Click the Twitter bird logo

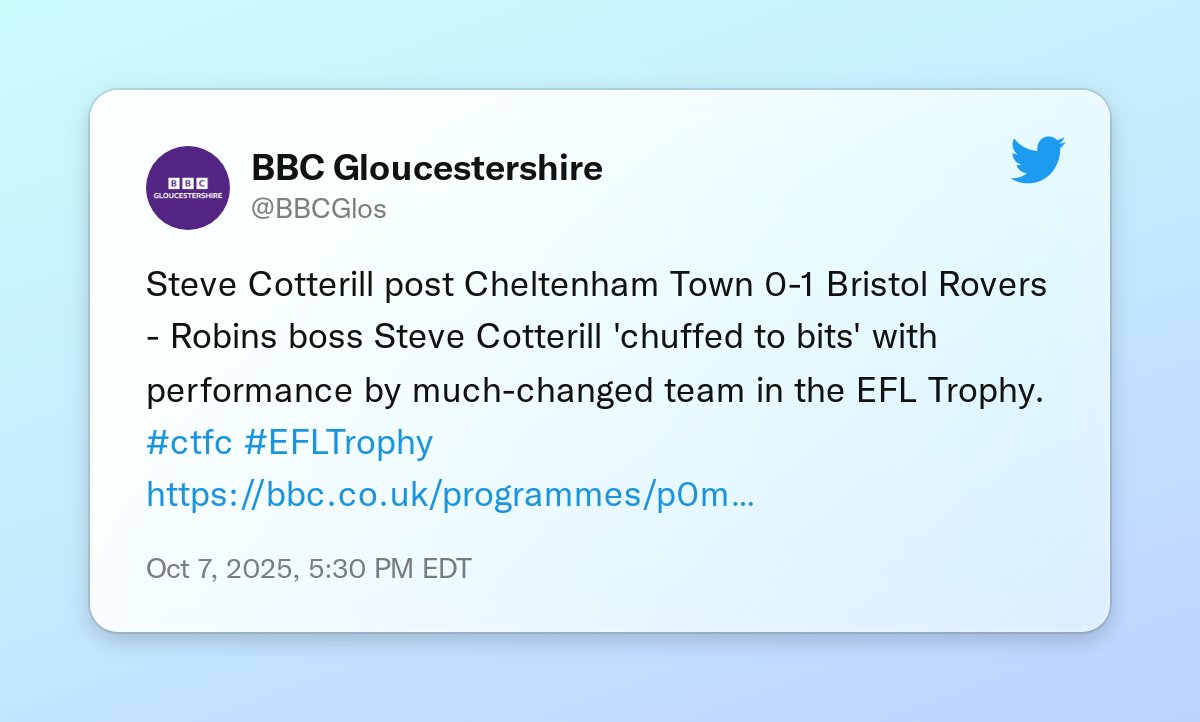tap(1037, 160)
